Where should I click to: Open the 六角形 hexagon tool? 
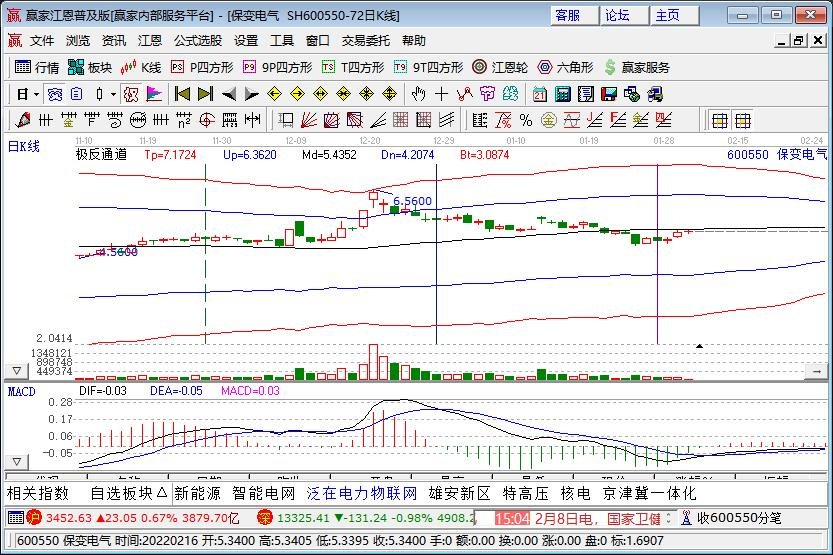pos(565,67)
